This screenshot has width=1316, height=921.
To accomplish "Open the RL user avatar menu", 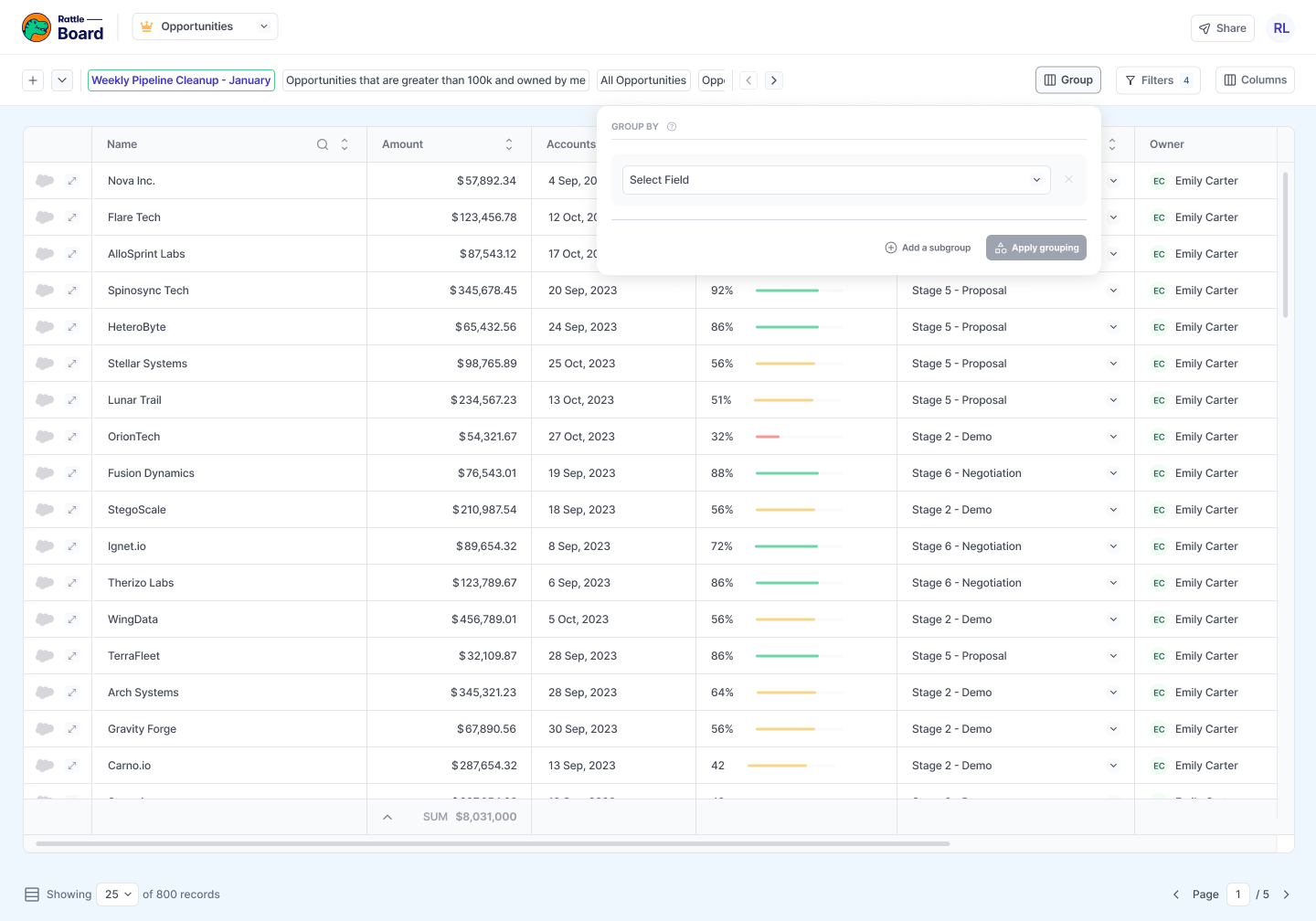I will (1281, 28).
